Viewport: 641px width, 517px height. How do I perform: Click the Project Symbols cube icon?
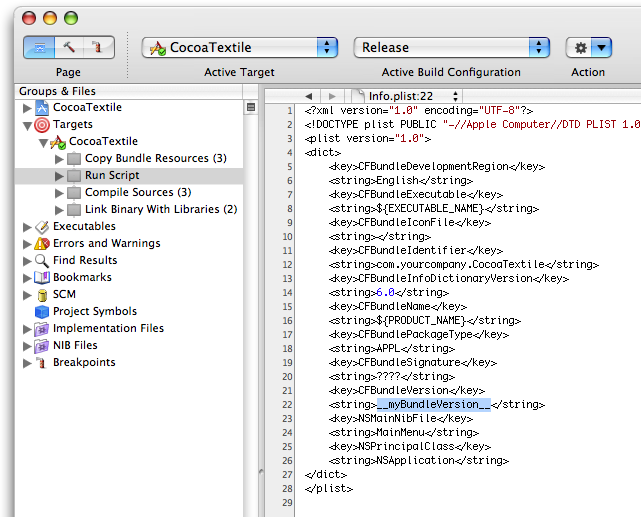(x=42, y=311)
